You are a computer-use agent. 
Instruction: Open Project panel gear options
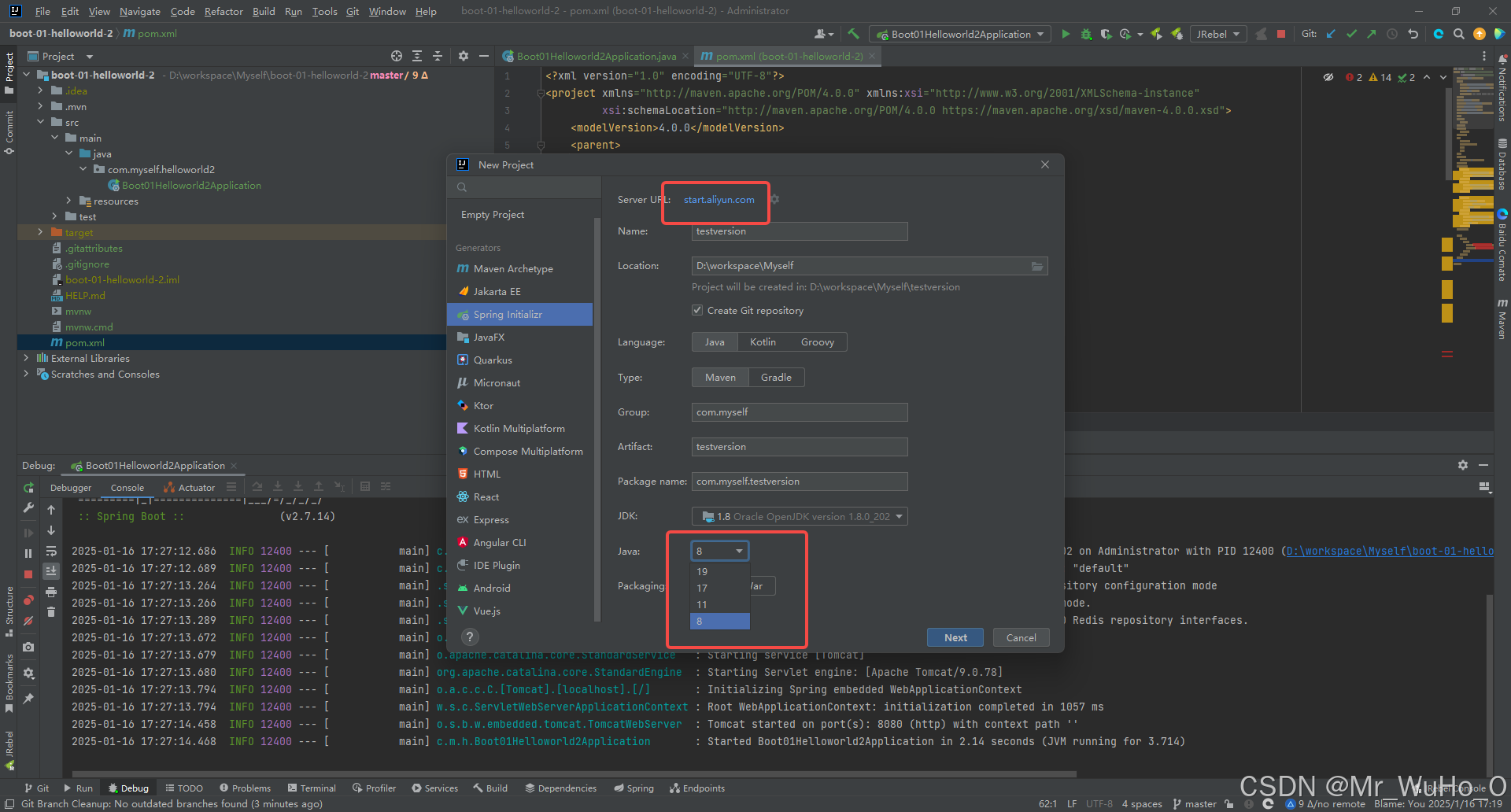point(464,56)
